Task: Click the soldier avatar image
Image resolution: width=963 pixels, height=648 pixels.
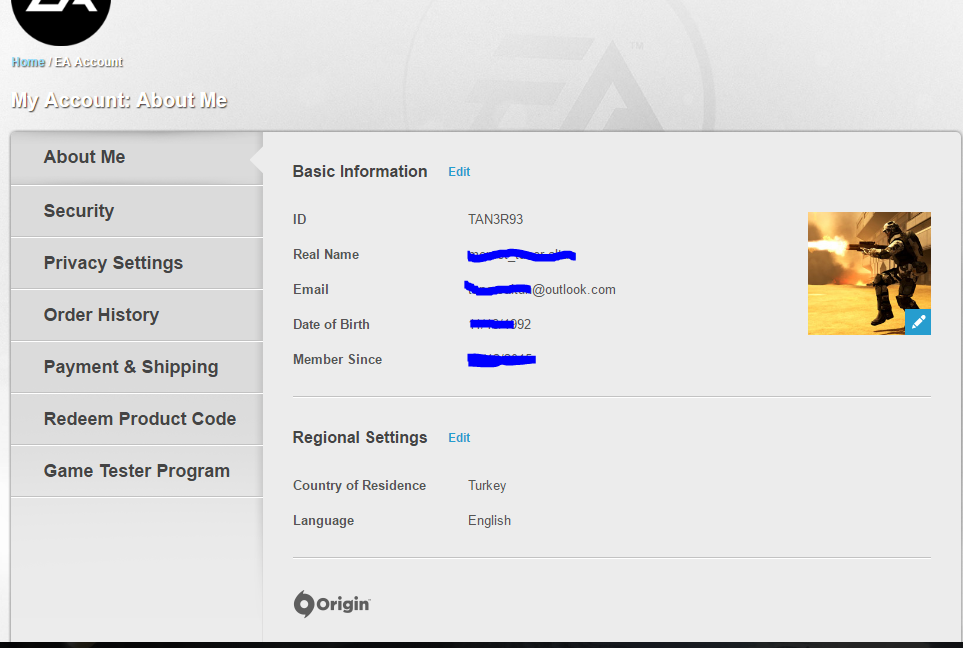Action: pos(869,273)
